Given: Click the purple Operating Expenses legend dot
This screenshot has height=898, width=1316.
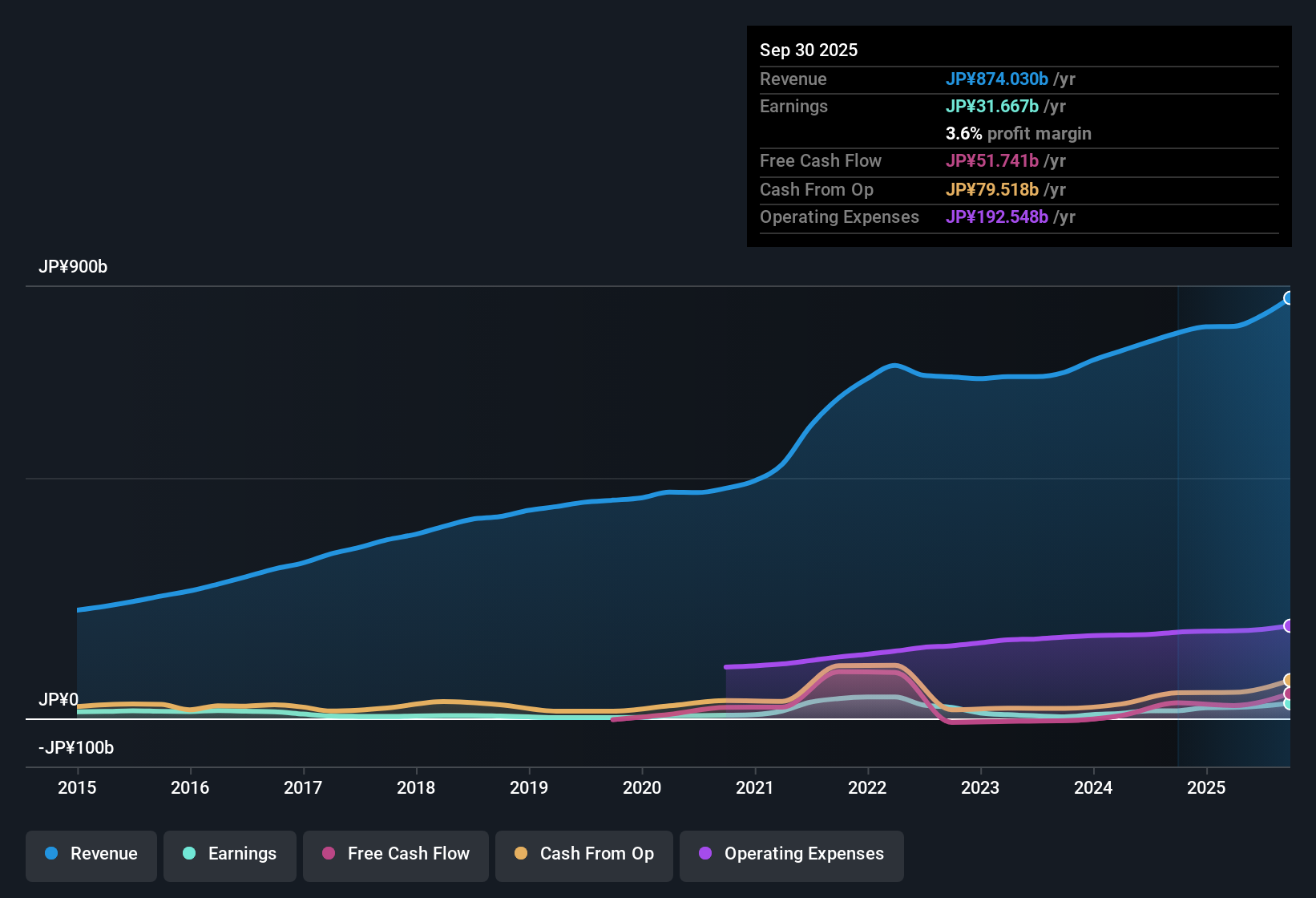Looking at the screenshot, I should (x=705, y=854).
